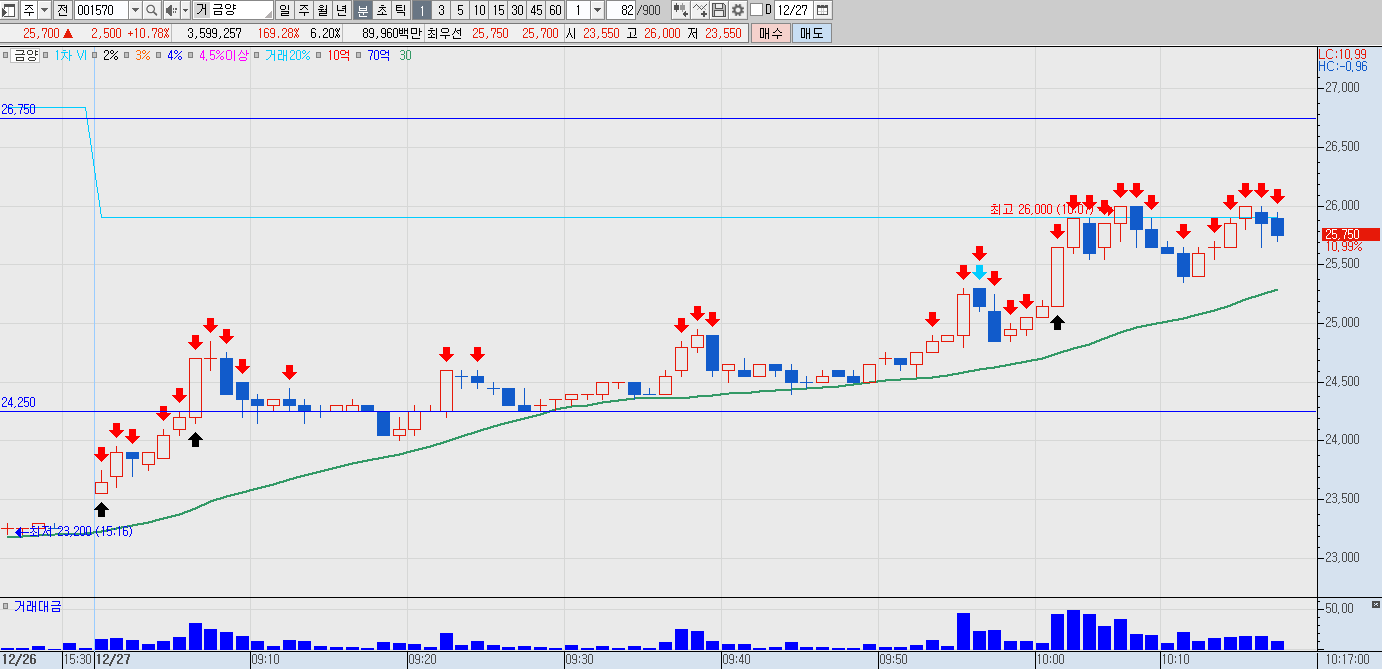Click the save floppy disk icon
This screenshot has width=1382, height=669.
point(719,10)
